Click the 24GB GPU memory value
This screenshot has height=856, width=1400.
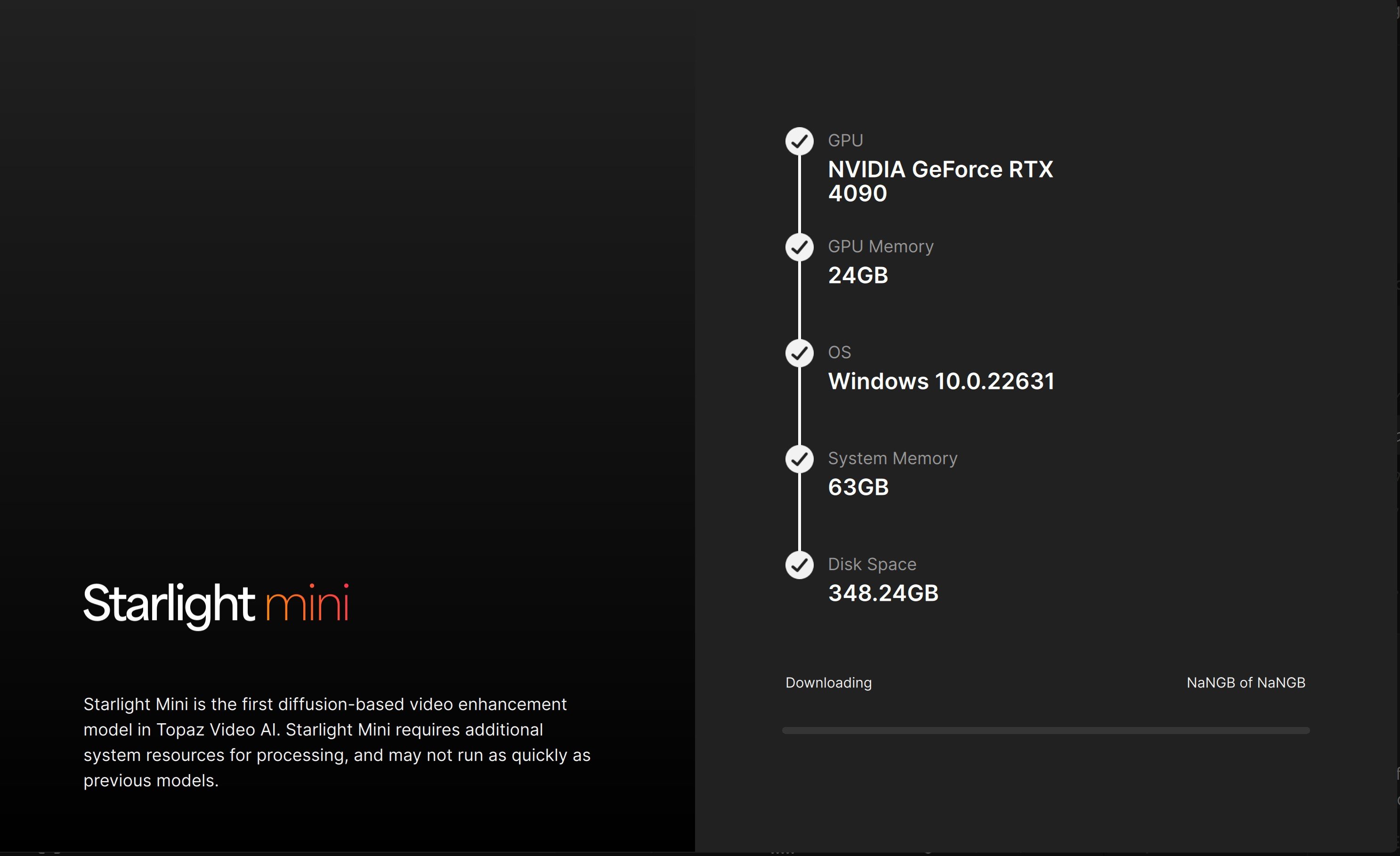(x=858, y=275)
